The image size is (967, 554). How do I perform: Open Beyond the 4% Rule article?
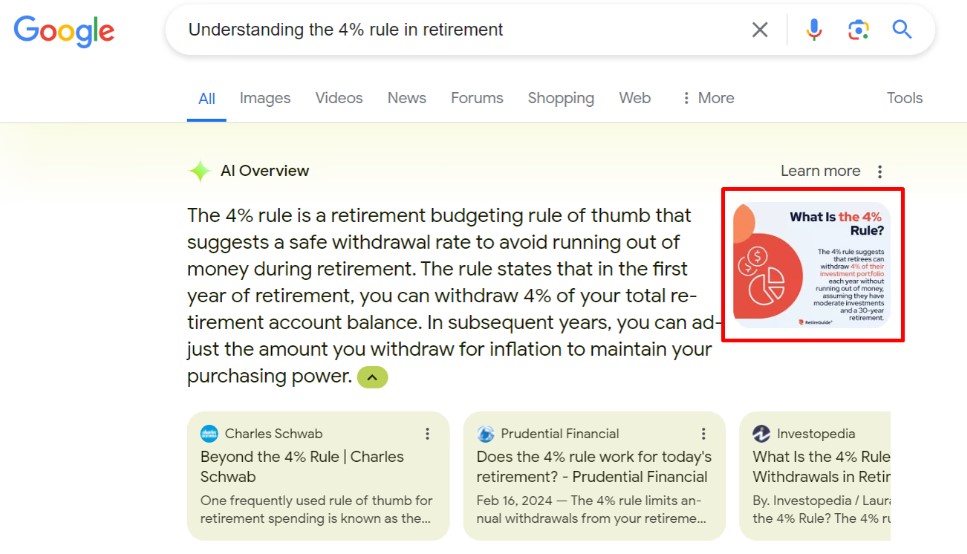[x=302, y=466]
